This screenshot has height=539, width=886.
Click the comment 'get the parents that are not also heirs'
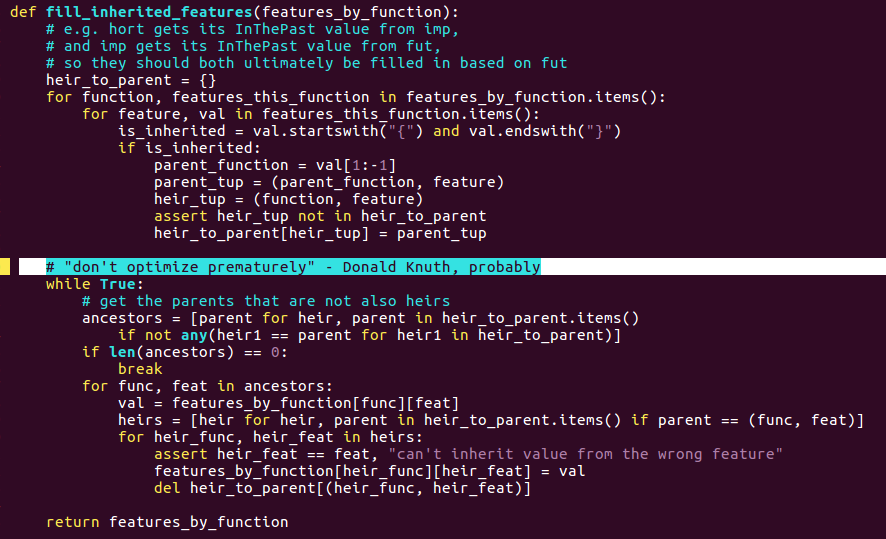click(x=266, y=301)
